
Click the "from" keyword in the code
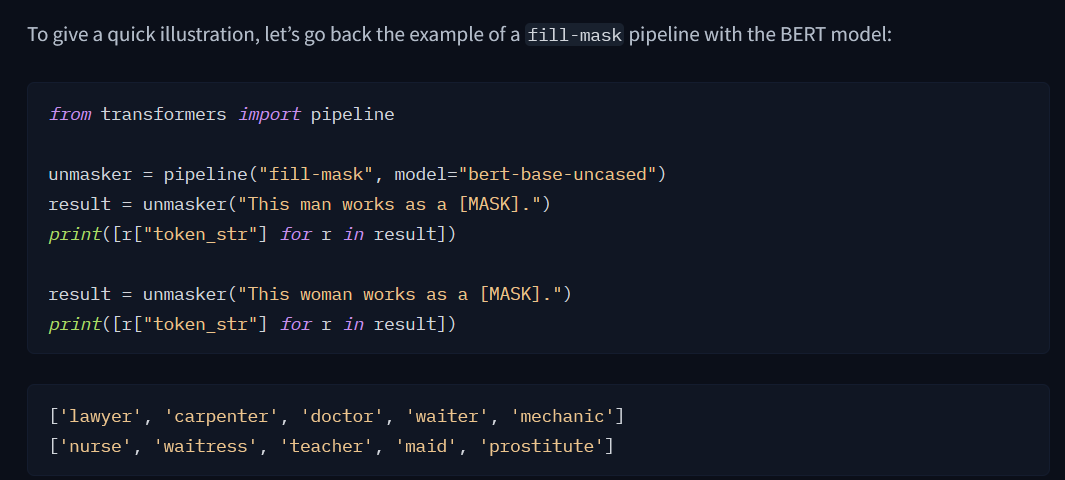pyautogui.click(x=69, y=114)
